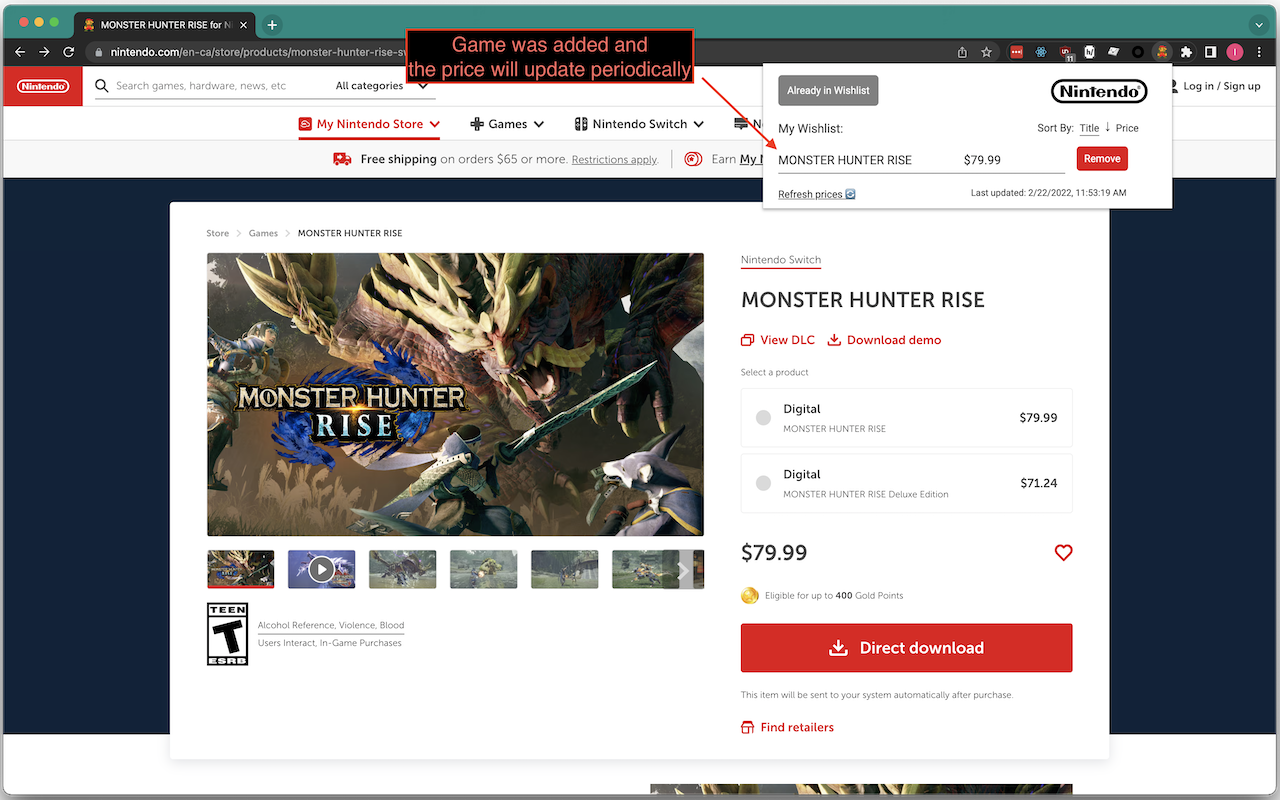Open the uBlock Origin shield icon
The image size is (1280, 800).
[1065, 52]
